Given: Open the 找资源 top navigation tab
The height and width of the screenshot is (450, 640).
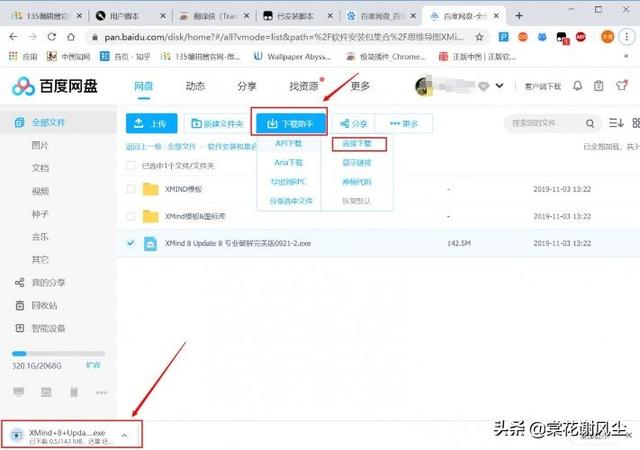Looking at the screenshot, I should tap(303, 86).
